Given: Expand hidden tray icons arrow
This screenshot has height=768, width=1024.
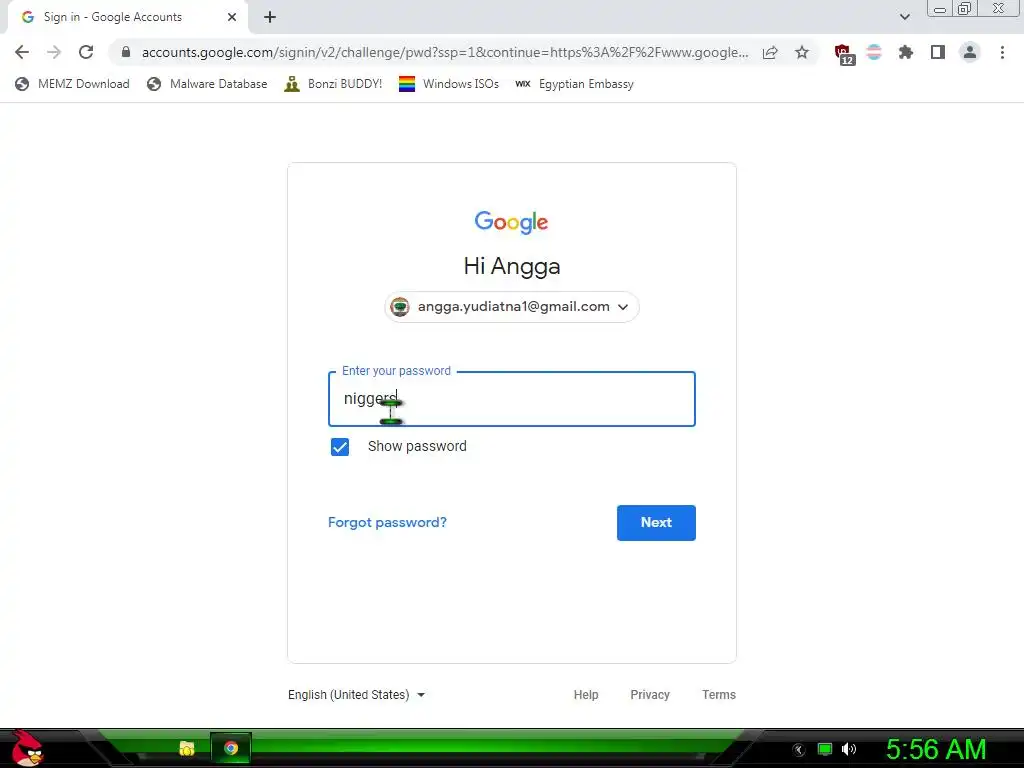Looking at the screenshot, I should pyautogui.click(x=799, y=750).
